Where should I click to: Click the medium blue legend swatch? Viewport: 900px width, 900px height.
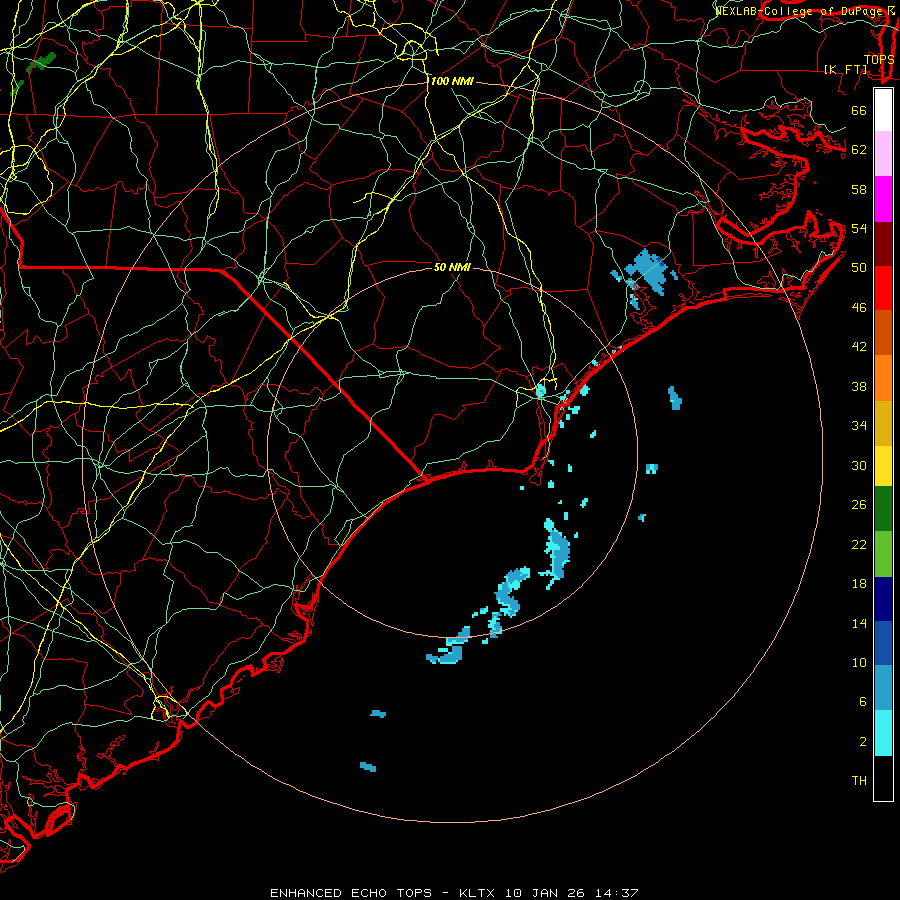(883, 643)
